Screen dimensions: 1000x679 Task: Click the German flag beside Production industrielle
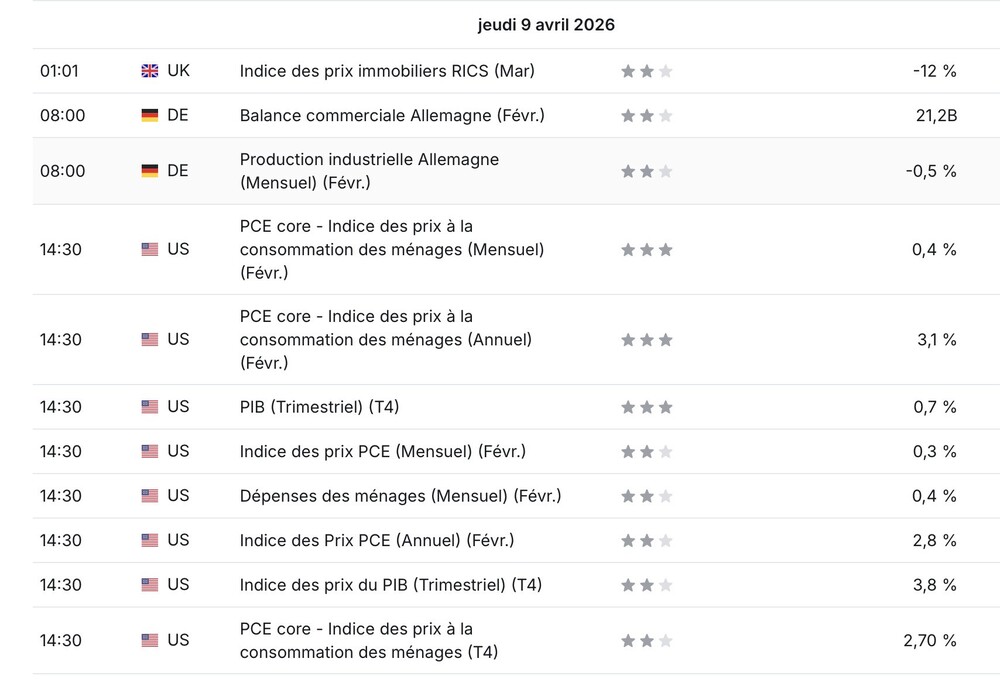click(150, 171)
